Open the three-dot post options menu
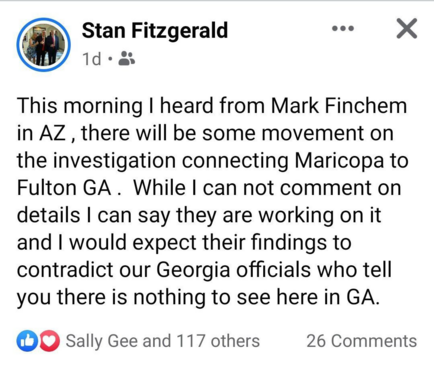The width and height of the screenshot is (434, 369). [343, 29]
